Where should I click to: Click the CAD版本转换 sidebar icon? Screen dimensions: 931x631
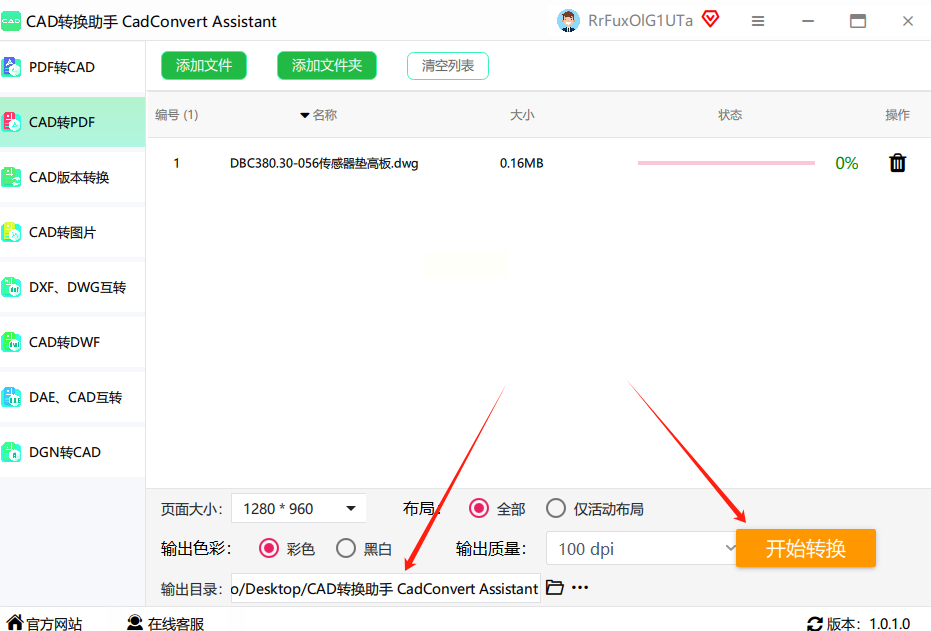(11, 177)
